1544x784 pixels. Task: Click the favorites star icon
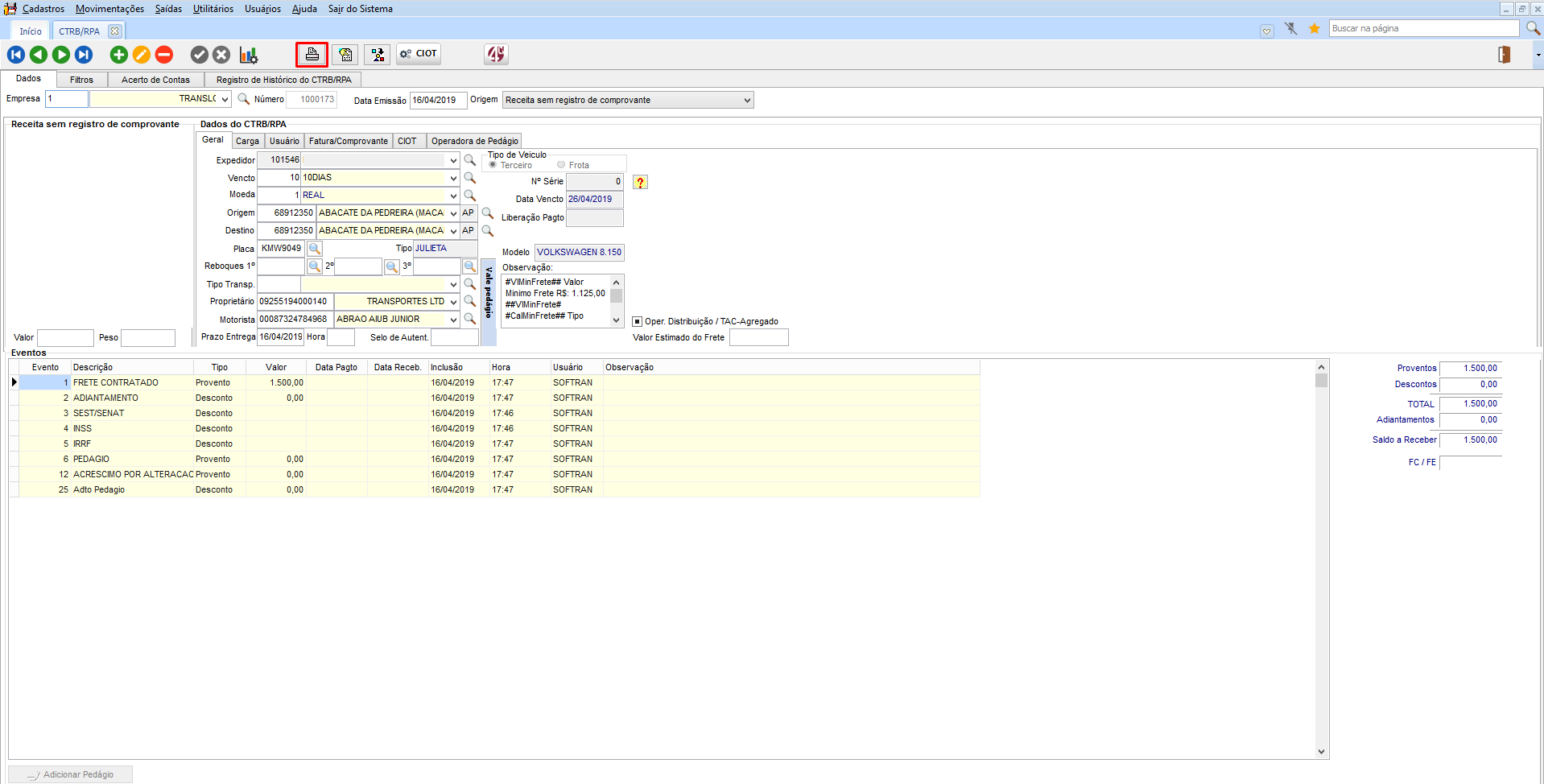1314,29
